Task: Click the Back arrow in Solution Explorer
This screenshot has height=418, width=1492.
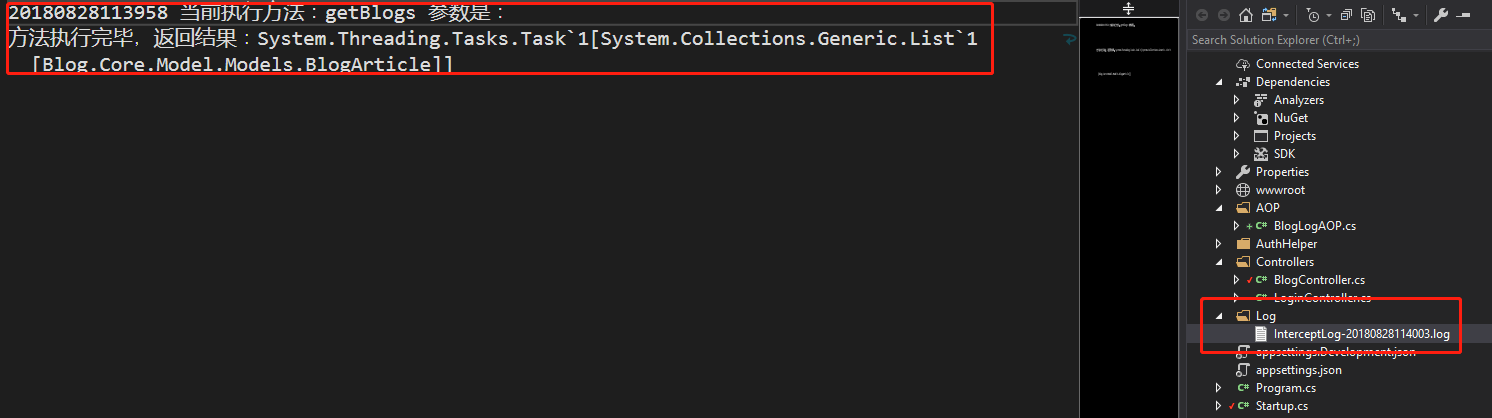Action: pos(1200,15)
